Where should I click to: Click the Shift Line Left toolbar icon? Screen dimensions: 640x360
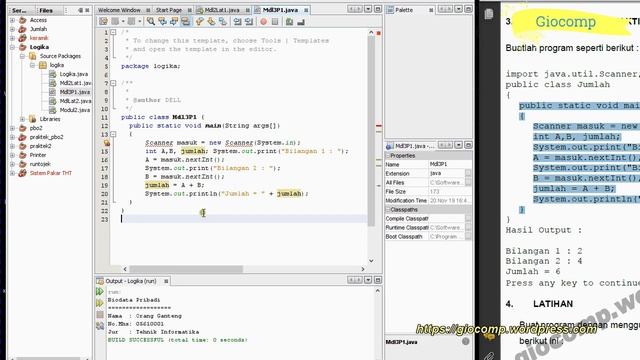click(237, 21)
